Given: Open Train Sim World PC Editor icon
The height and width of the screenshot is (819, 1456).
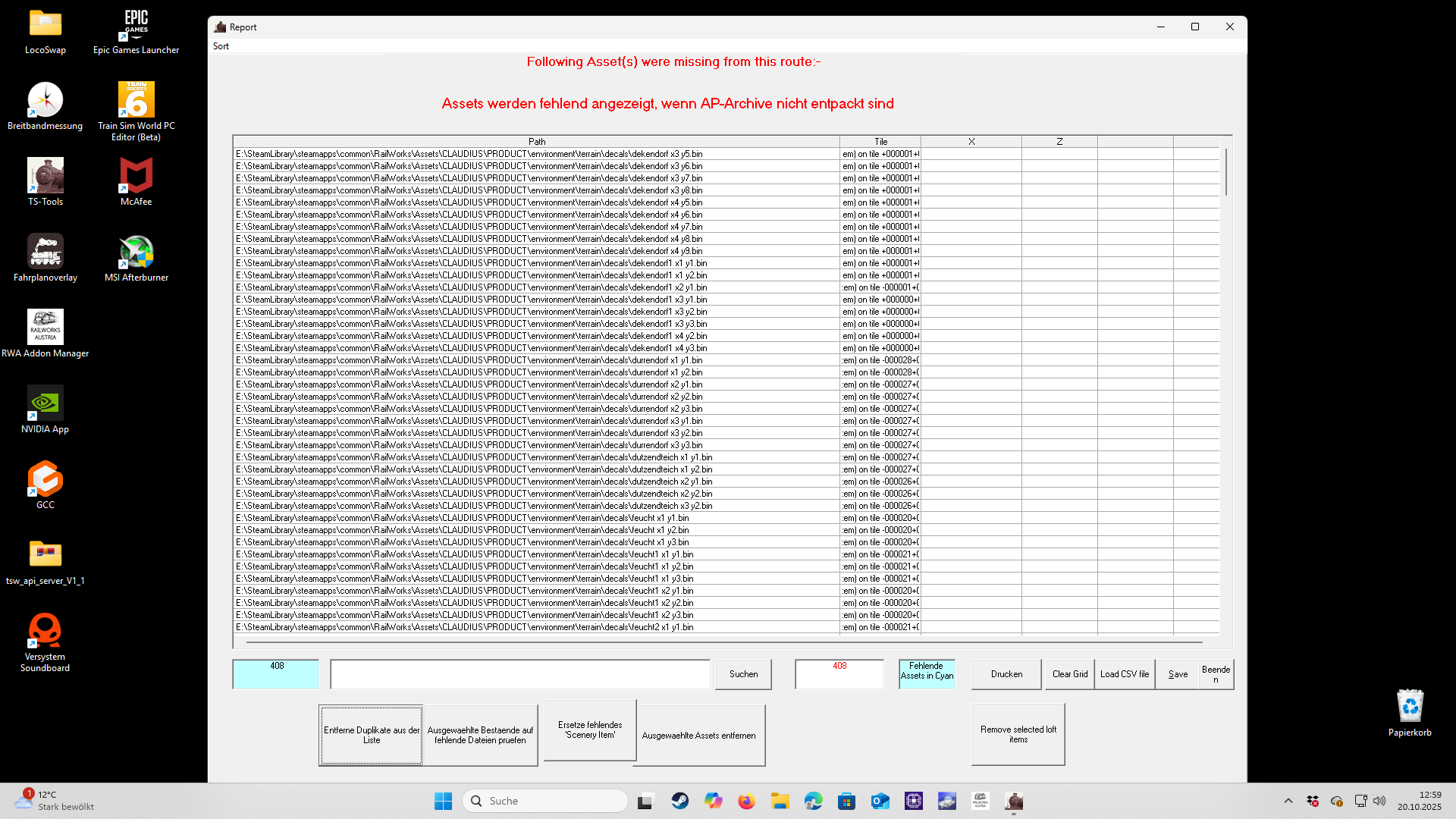Looking at the screenshot, I should click(x=136, y=101).
